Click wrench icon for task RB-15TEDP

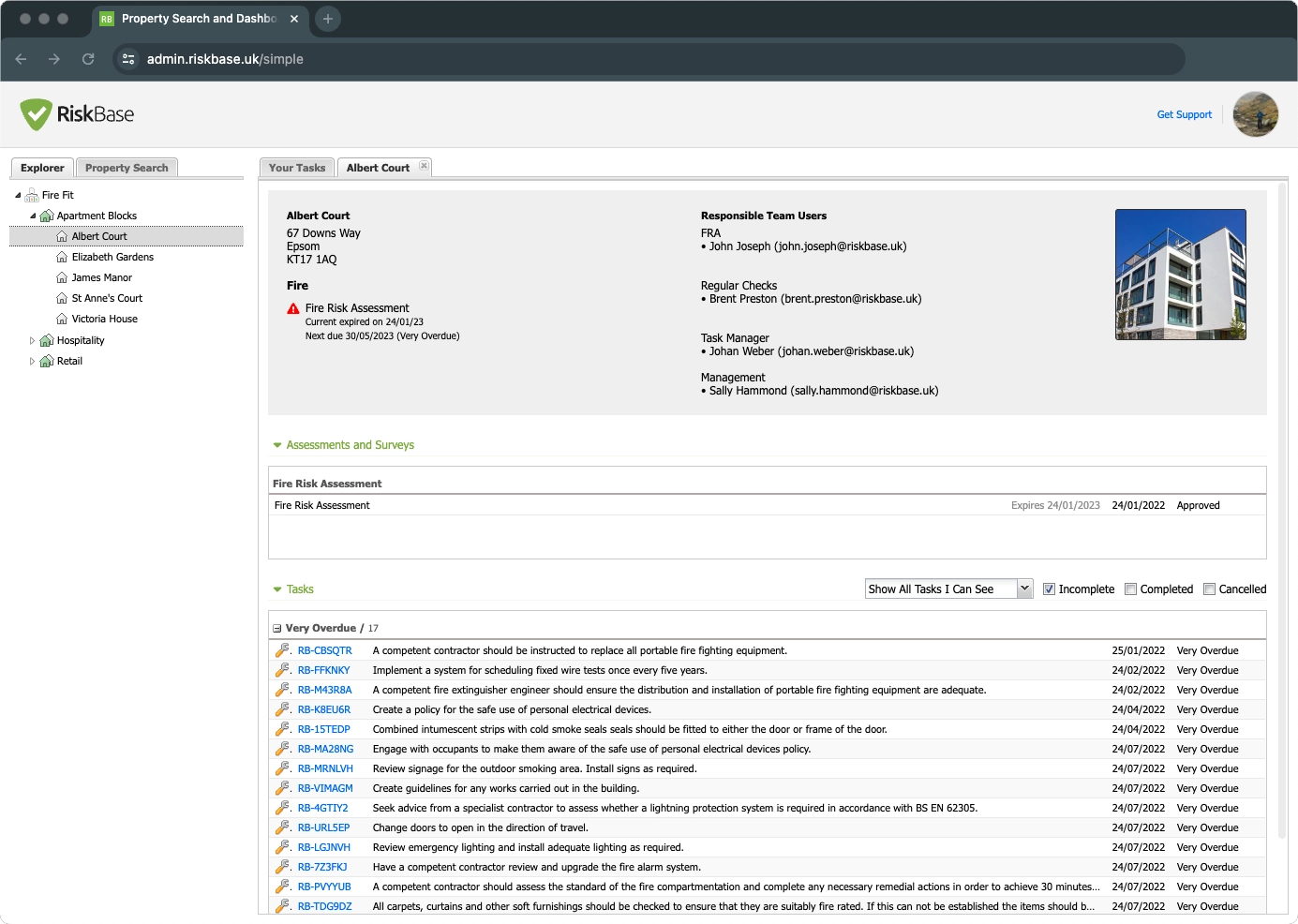tap(282, 729)
